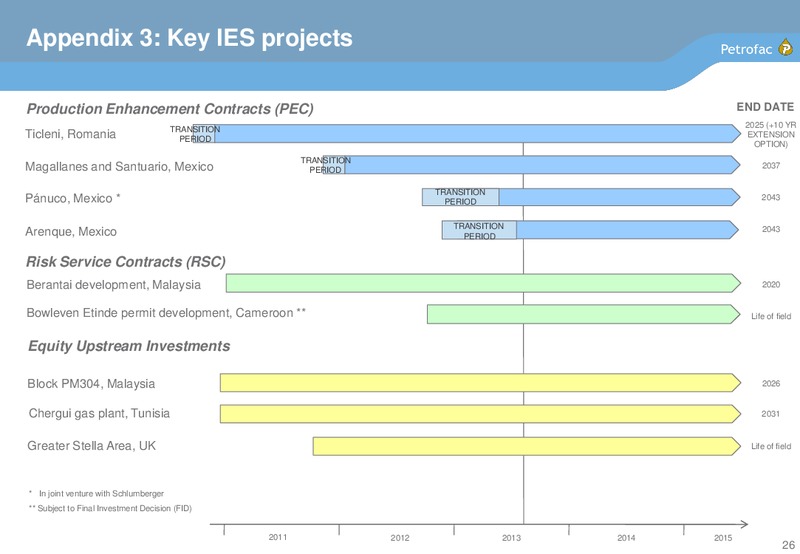This screenshot has height=554, width=800.
Task: Click the '2037' end date for Magallanes
Action: [x=771, y=166]
